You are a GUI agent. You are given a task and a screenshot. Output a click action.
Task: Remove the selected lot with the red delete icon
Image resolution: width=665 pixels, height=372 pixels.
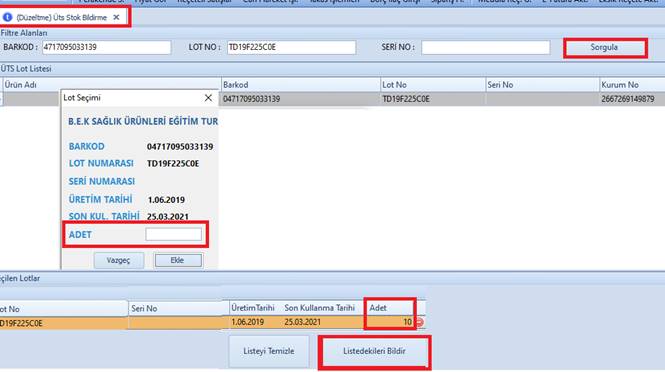tap(419, 322)
